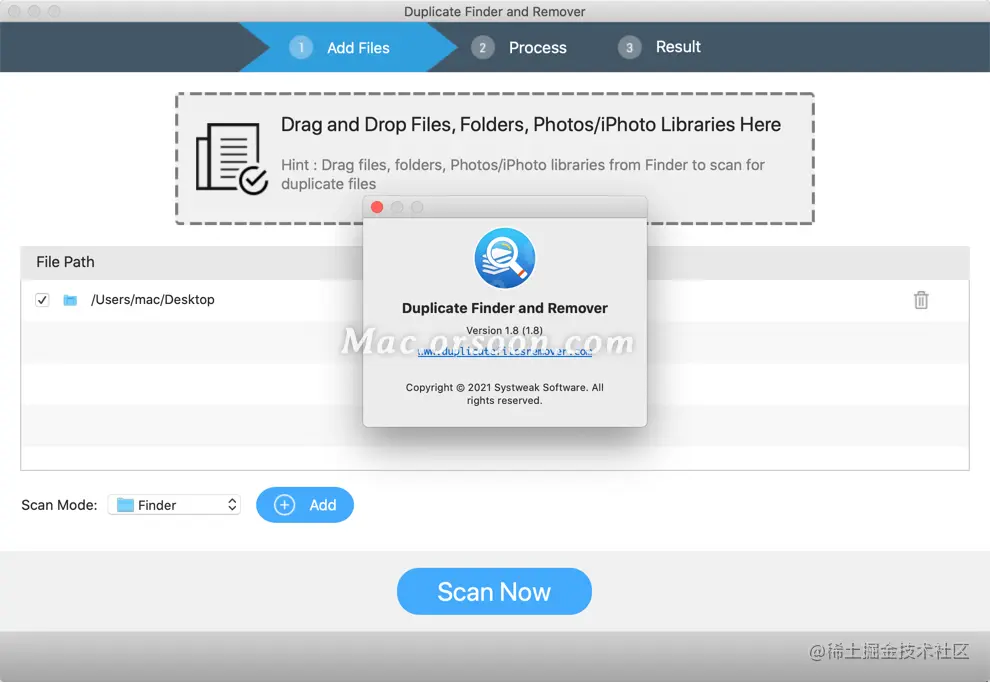Click the Version 1.8 (1.8) text
The height and width of the screenshot is (682, 990).
pos(504,330)
